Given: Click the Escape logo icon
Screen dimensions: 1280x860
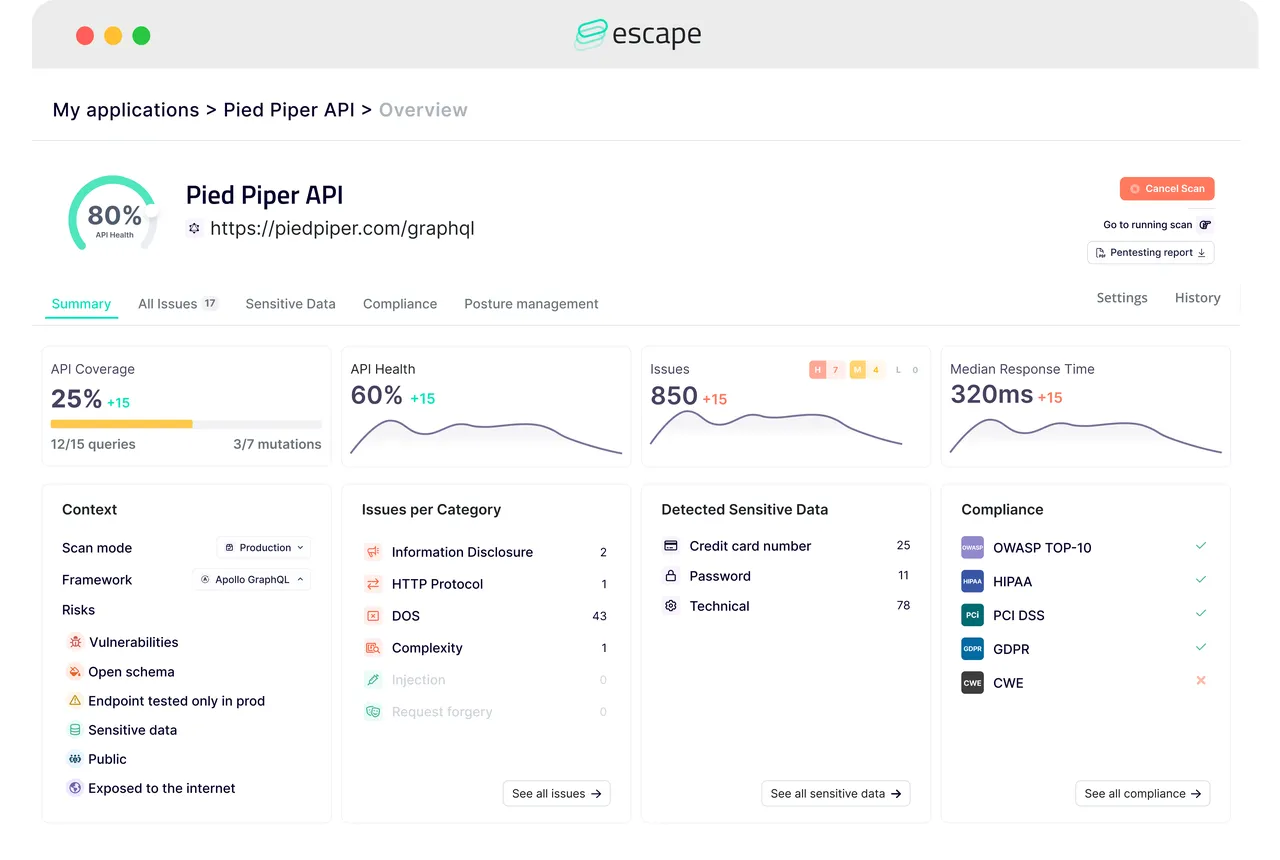Looking at the screenshot, I should click(590, 35).
